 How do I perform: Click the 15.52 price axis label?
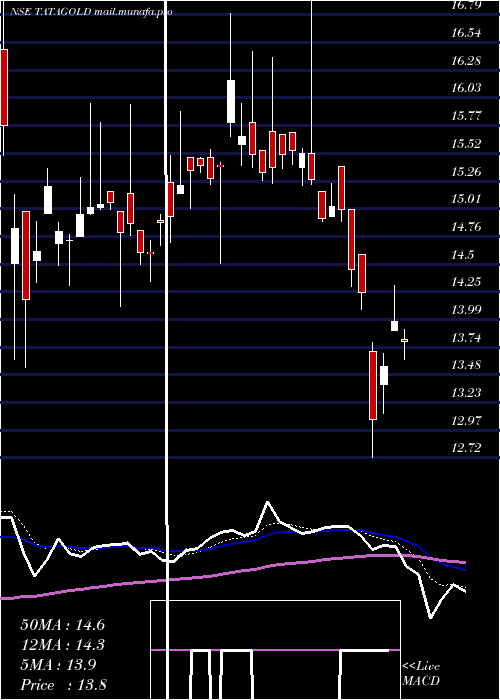[466, 144]
